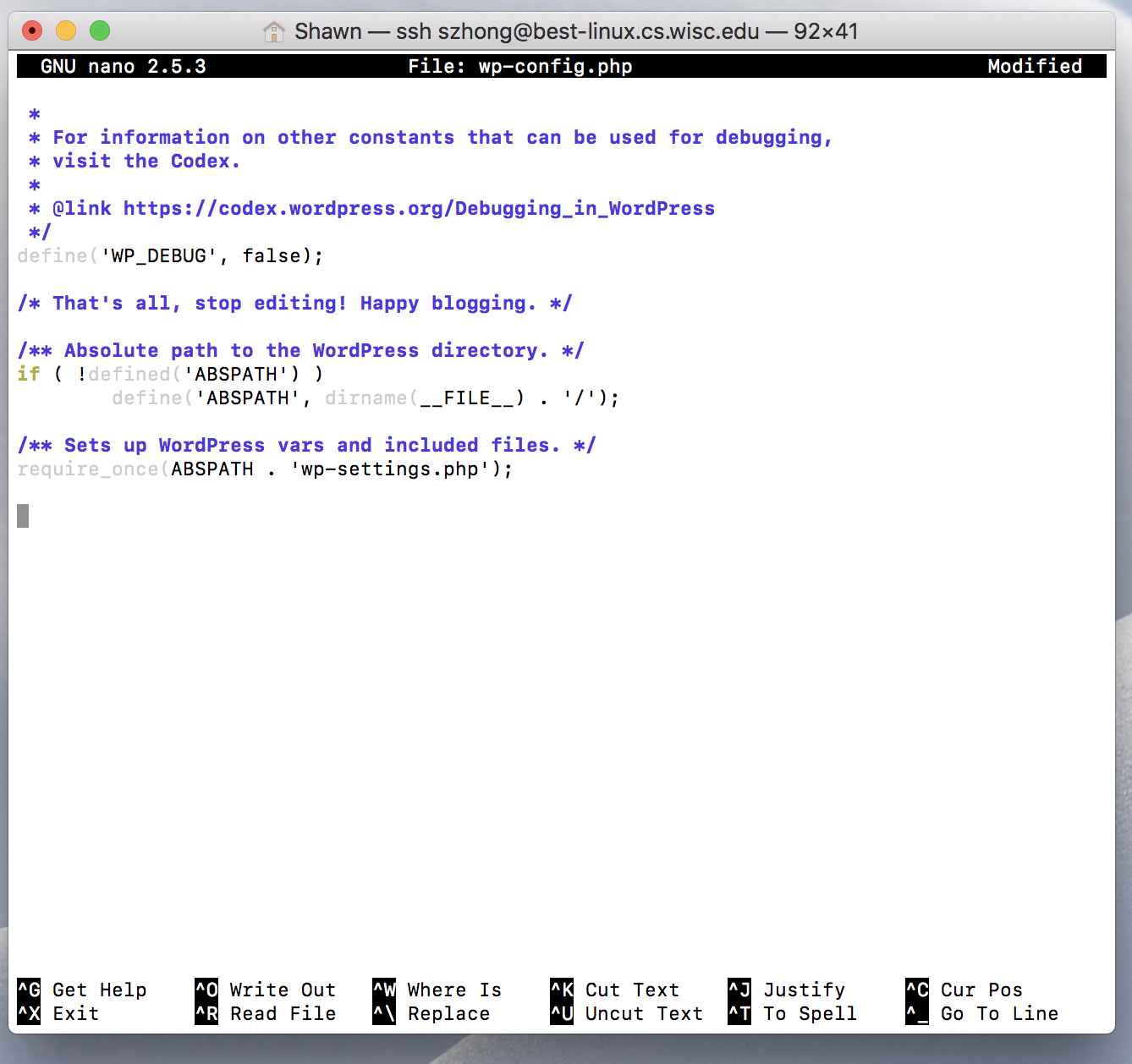Click the gray text cursor block

[x=23, y=516]
